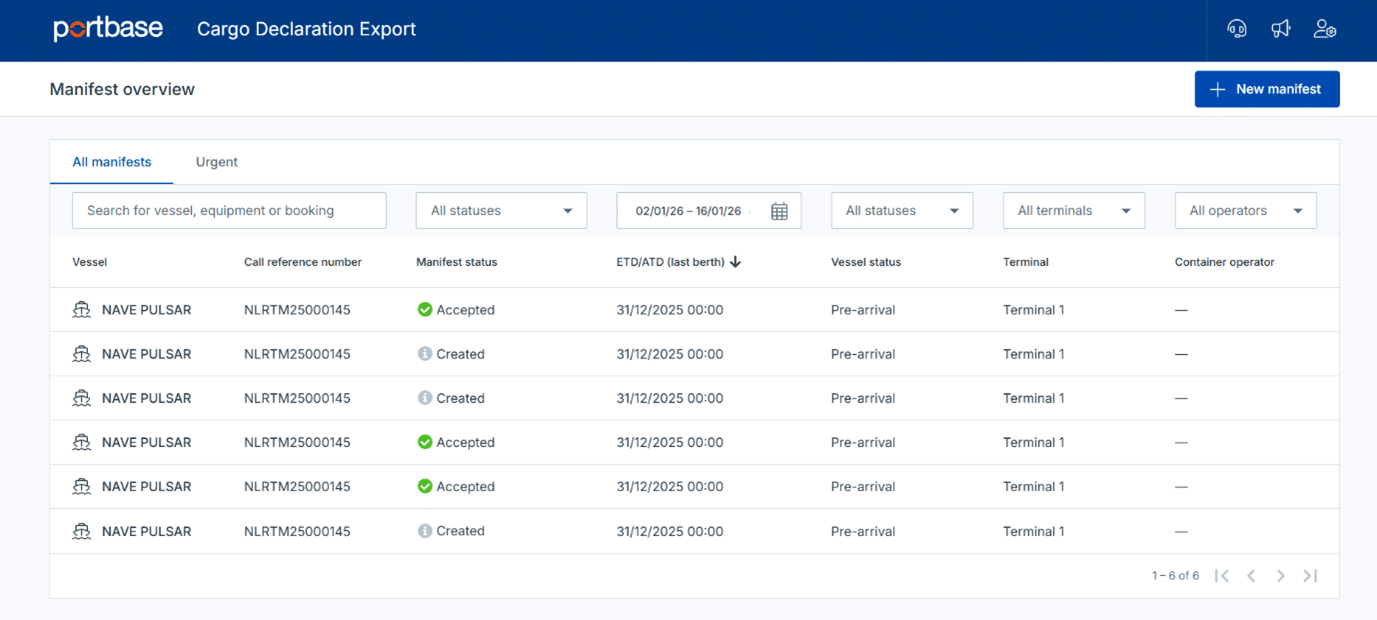Expand the manifest All statuses dropdown
This screenshot has width=1377, height=620.
coord(501,211)
